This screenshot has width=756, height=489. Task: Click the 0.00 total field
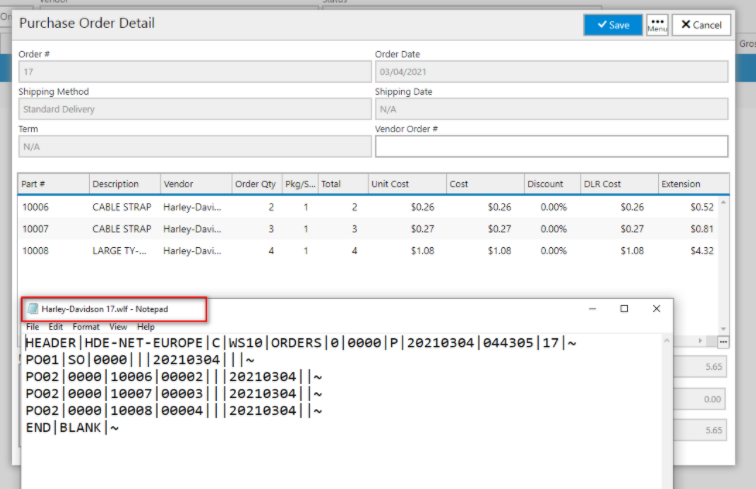click(700, 399)
